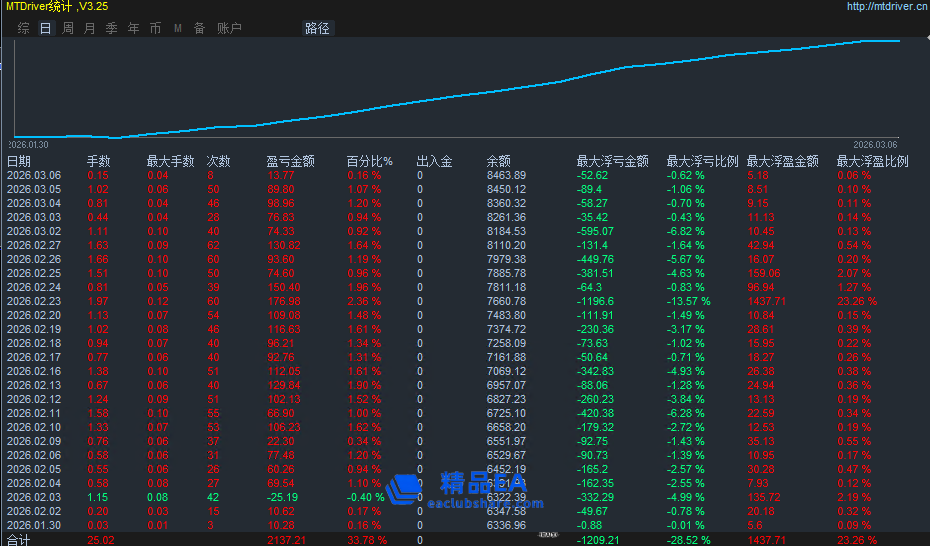Select the 日 daily tab
The width and height of the screenshot is (930, 546).
point(46,28)
